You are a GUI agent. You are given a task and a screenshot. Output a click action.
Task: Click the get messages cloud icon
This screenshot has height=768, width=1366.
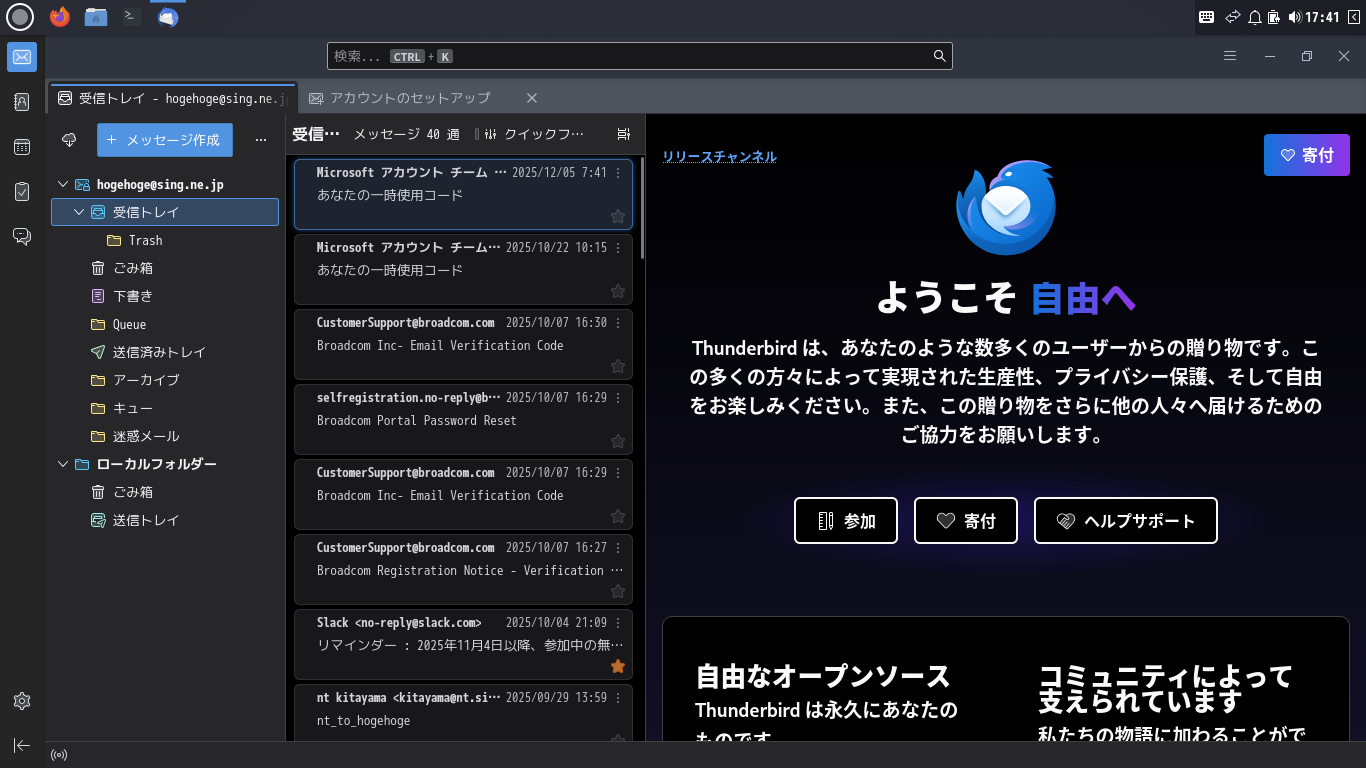69,140
